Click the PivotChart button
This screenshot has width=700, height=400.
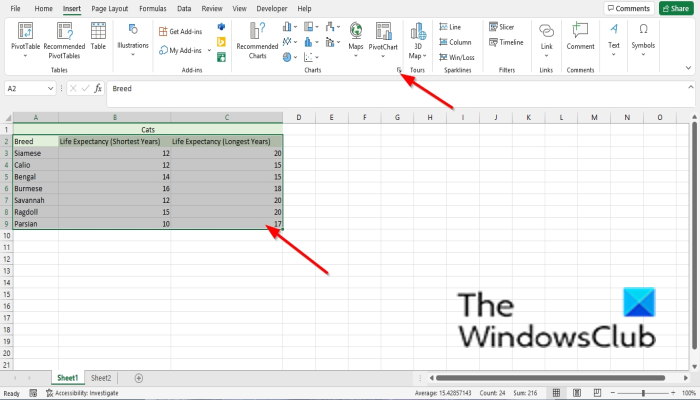click(383, 36)
